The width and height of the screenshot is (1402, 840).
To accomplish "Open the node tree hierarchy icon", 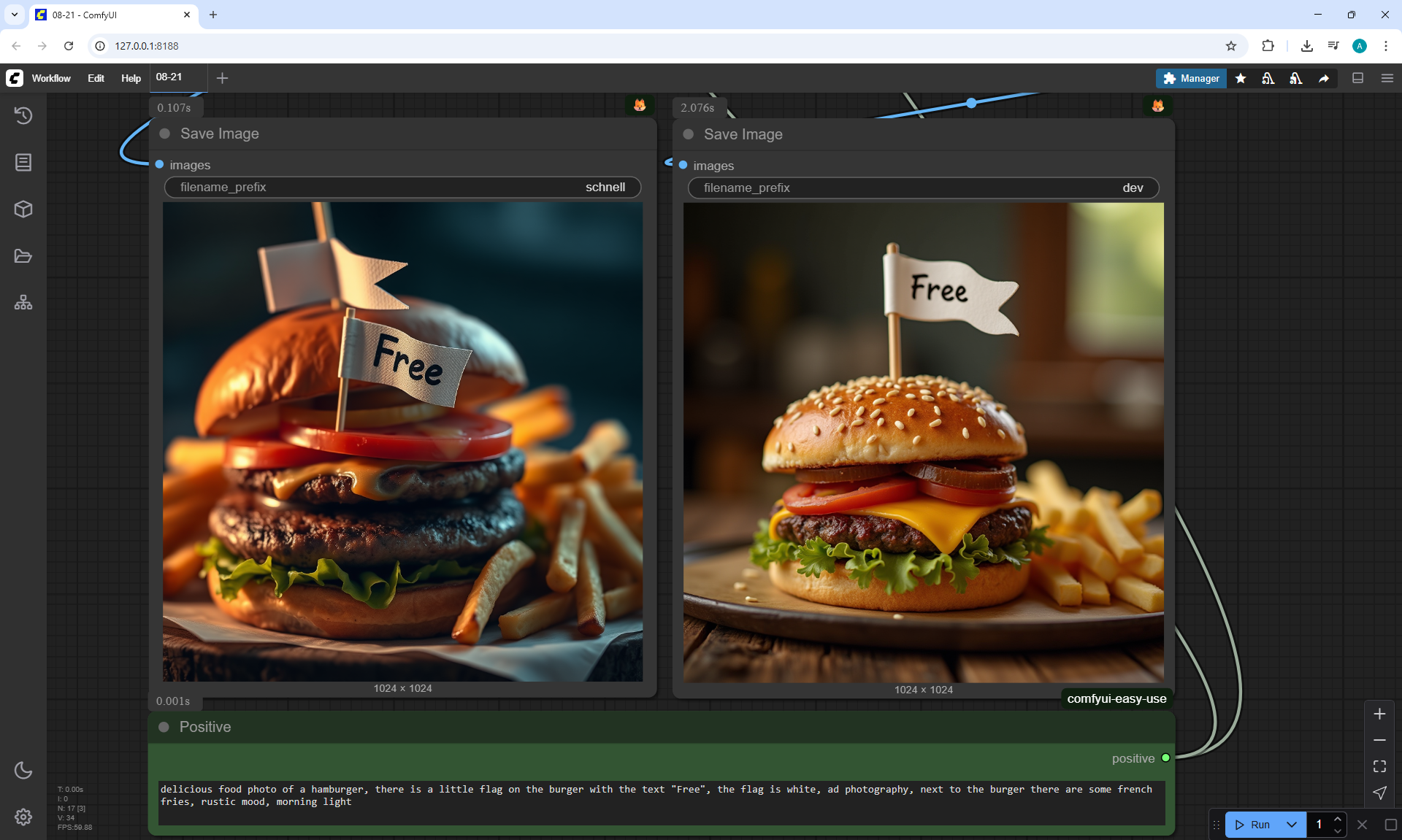I will click(x=23, y=303).
